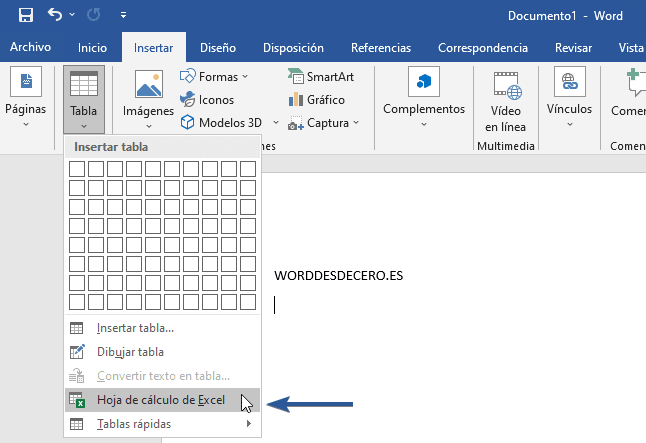
Task: Click the Formas shapes icon
Action: 187,76
